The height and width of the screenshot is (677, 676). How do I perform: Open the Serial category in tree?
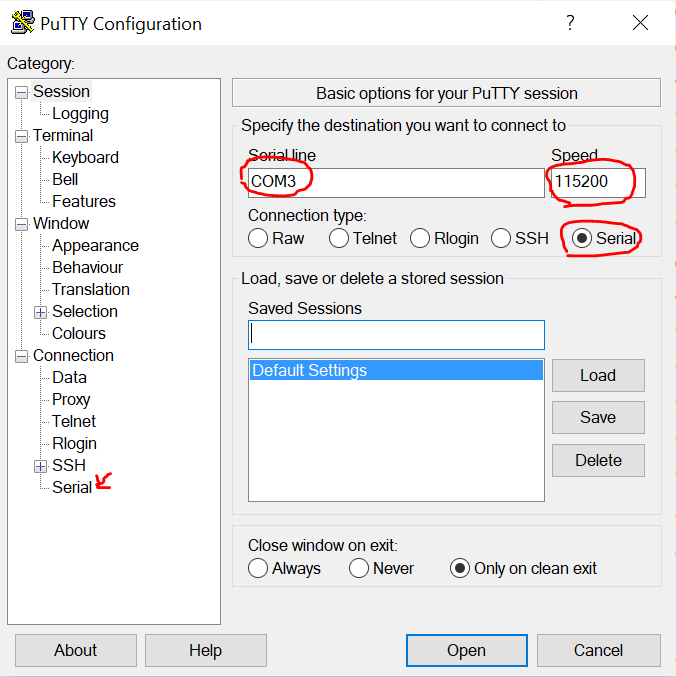(72, 487)
